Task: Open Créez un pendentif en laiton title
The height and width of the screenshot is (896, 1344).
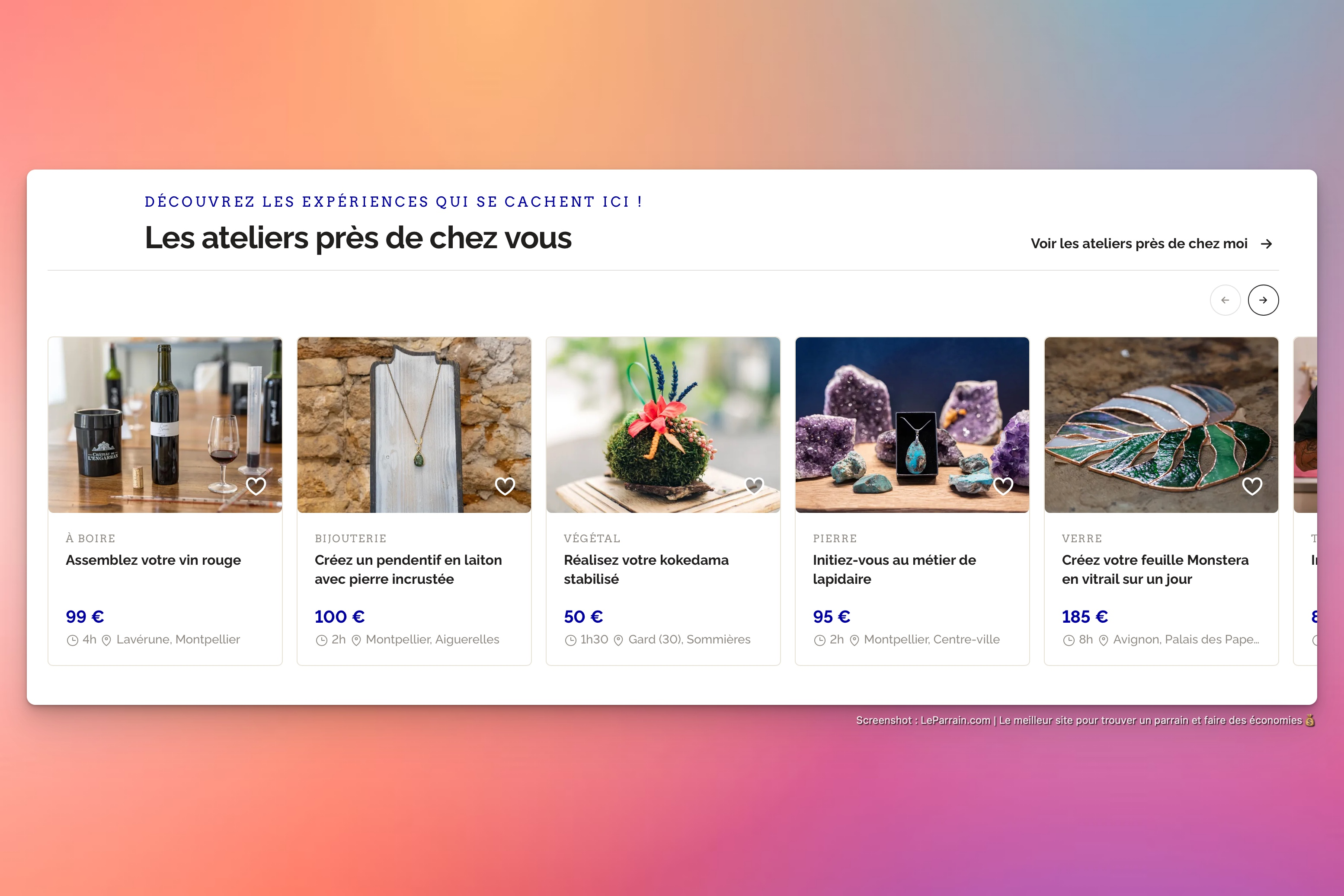Action: [x=408, y=570]
